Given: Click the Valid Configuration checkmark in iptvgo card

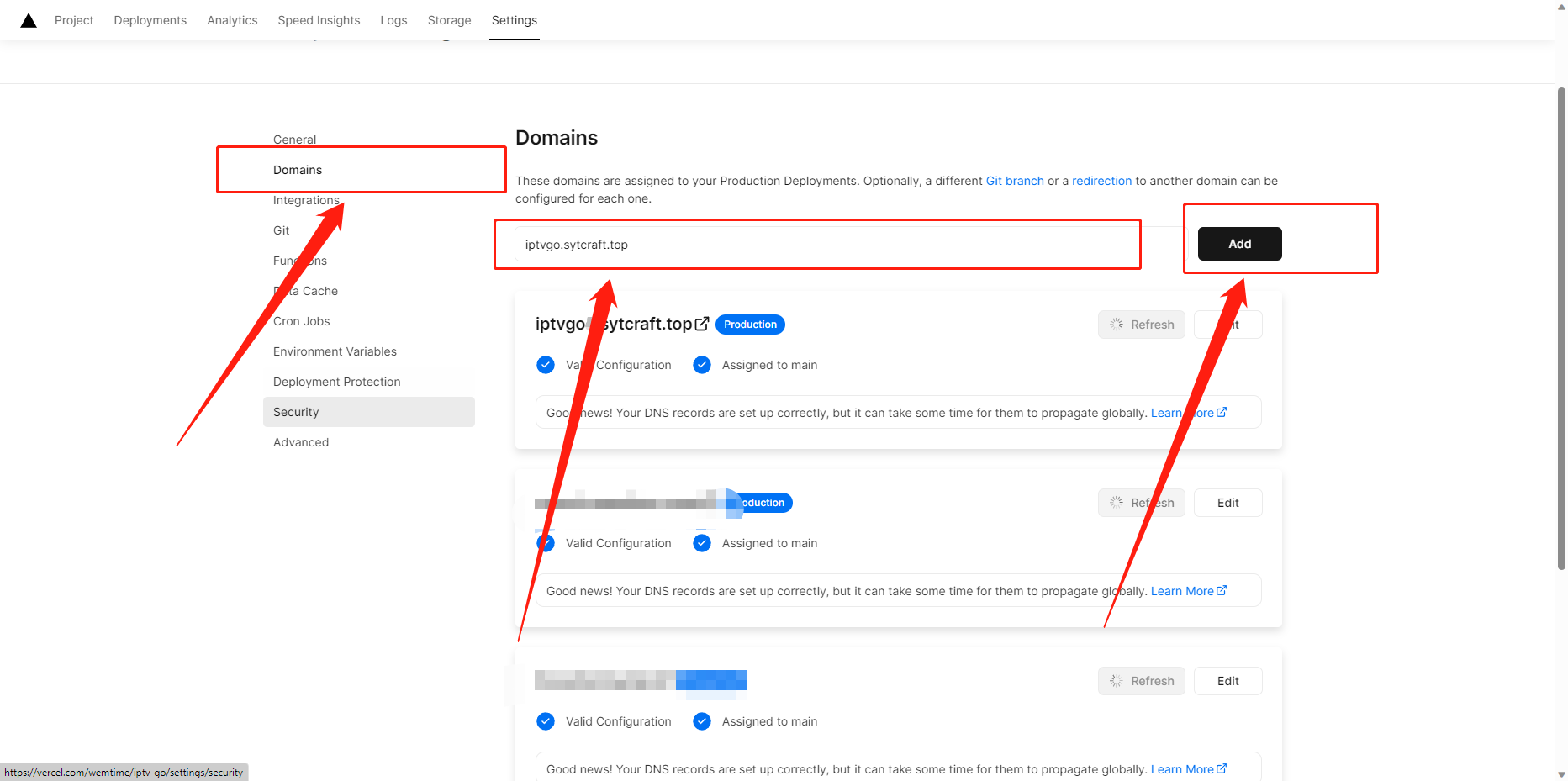Looking at the screenshot, I should (546, 365).
